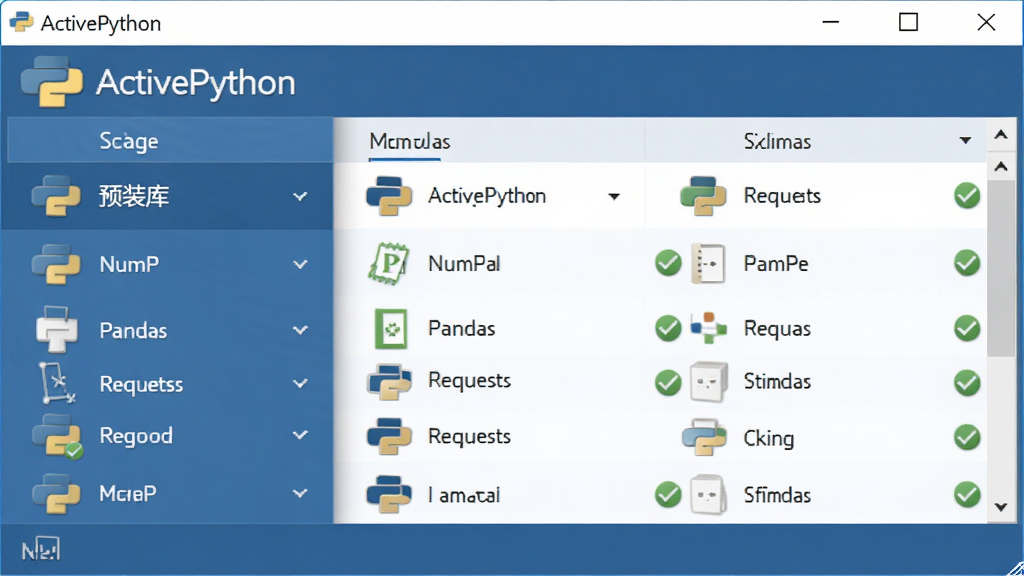1024x576 pixels.
Task: Click the green stamp icon beside NumPal
Action: pos(389,263)
